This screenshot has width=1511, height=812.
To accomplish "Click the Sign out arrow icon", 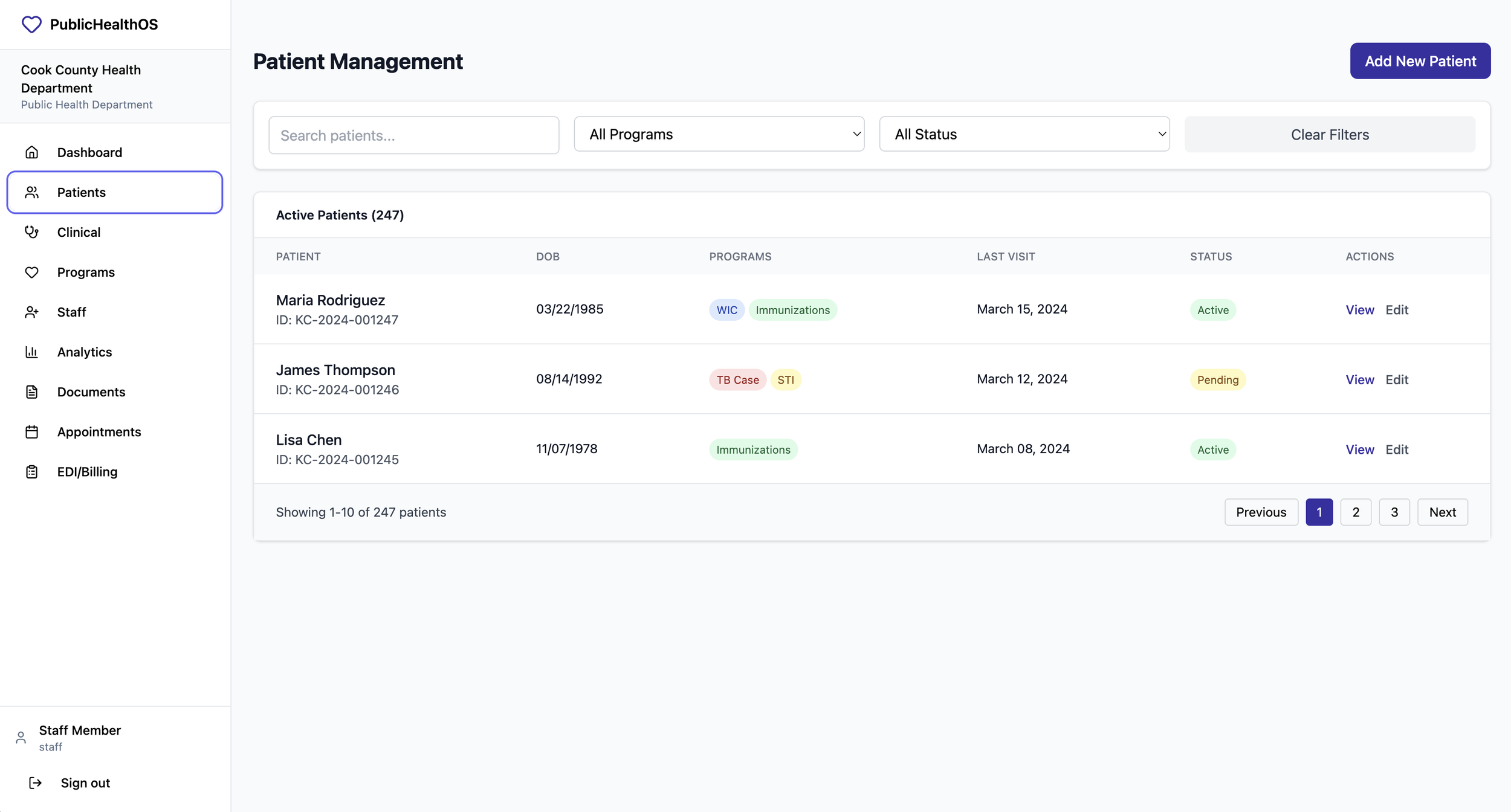I will [x=35, y=783].
